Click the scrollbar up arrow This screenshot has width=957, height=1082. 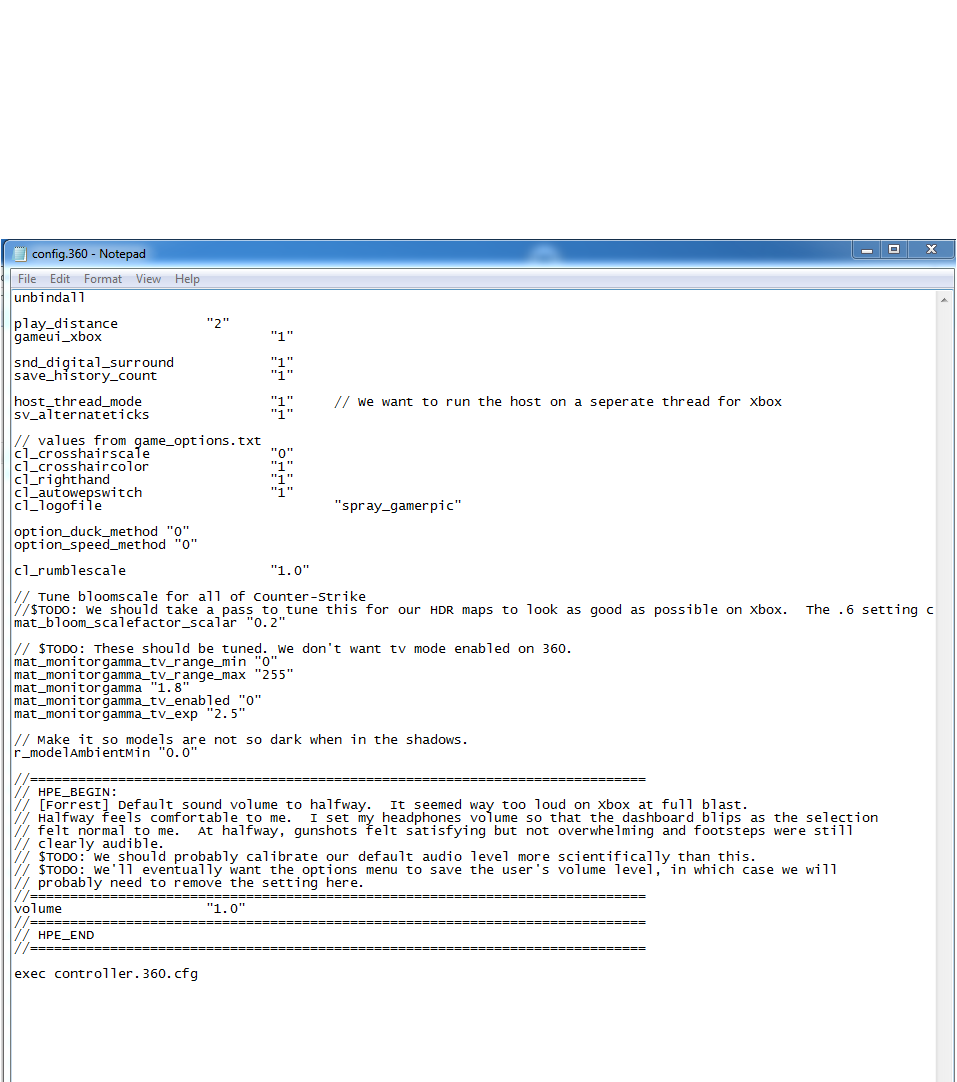(x=945, y=299)
